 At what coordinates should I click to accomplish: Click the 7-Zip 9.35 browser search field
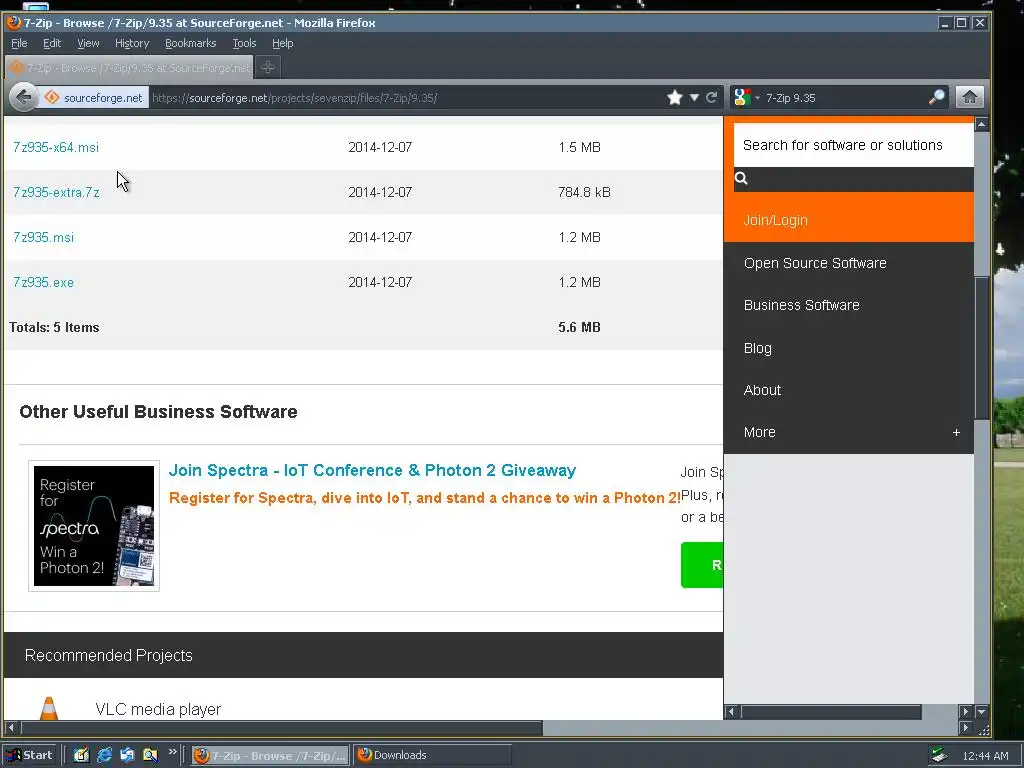pyautogui.click(x=842, y=98)
